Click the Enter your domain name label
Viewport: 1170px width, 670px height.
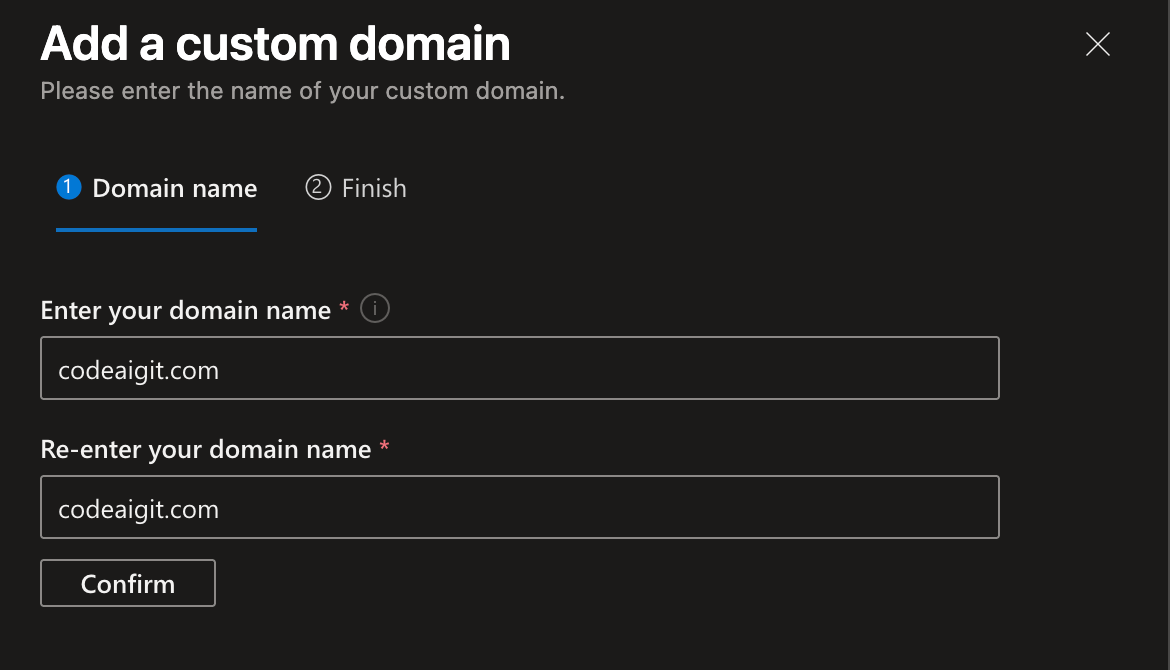pyautogui.click(x=186, y=310)
